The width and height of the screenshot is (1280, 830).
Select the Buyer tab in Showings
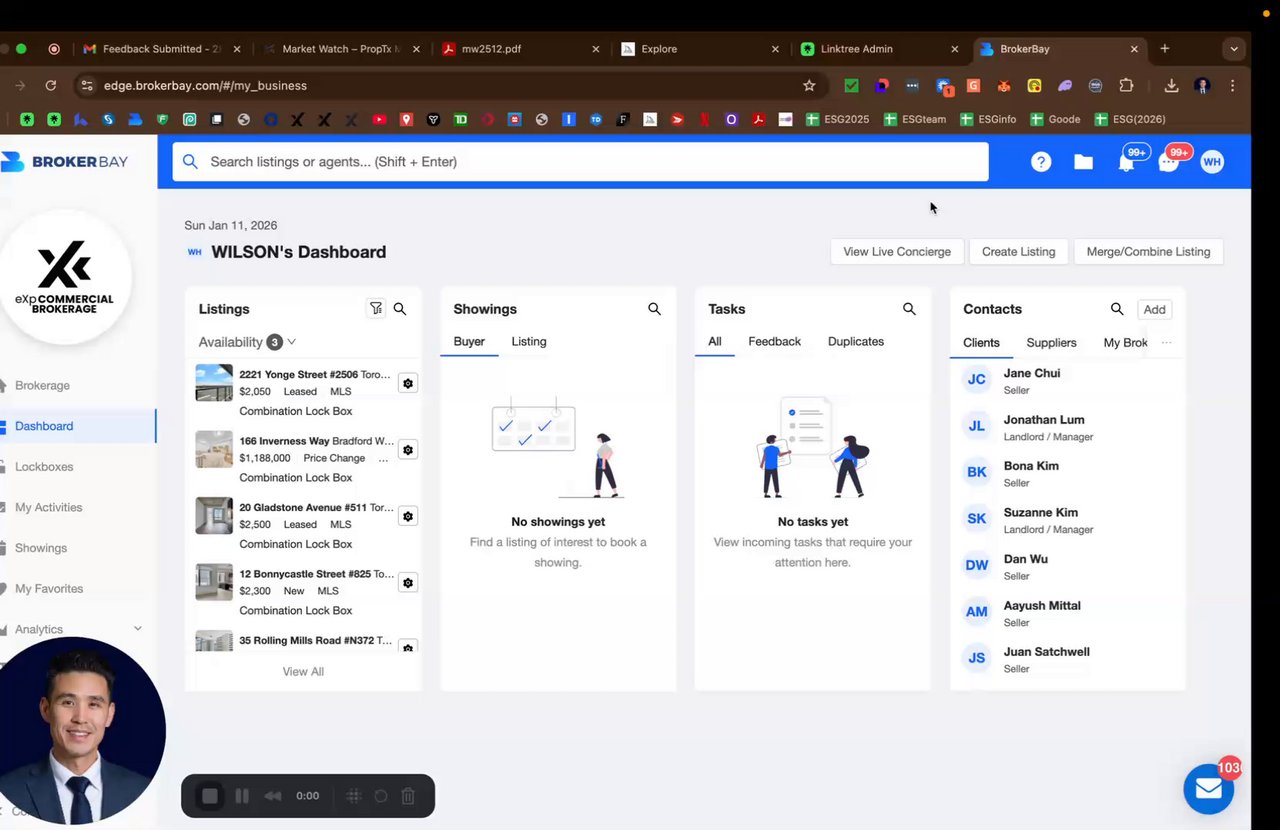[469, 342]
